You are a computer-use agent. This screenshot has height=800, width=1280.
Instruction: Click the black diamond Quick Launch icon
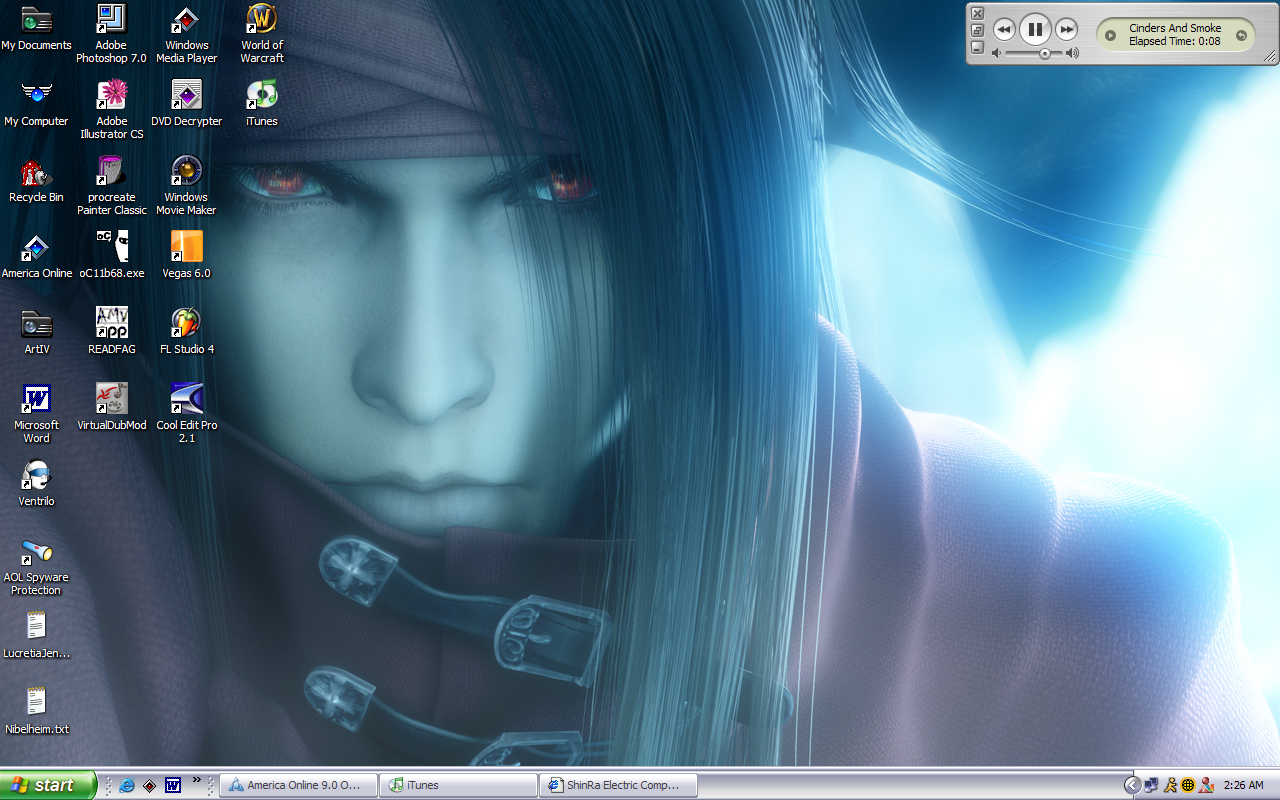coord(149,785)
